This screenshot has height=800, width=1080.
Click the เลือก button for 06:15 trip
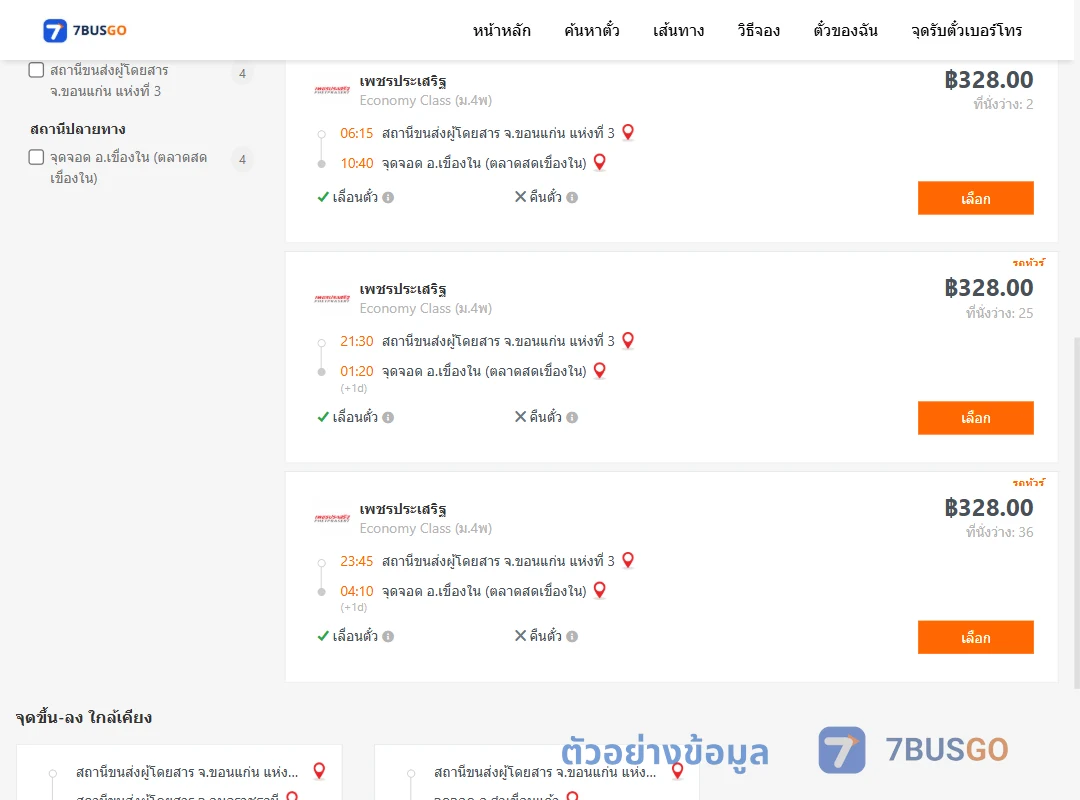pyautogui.click(x=975, y=198)
